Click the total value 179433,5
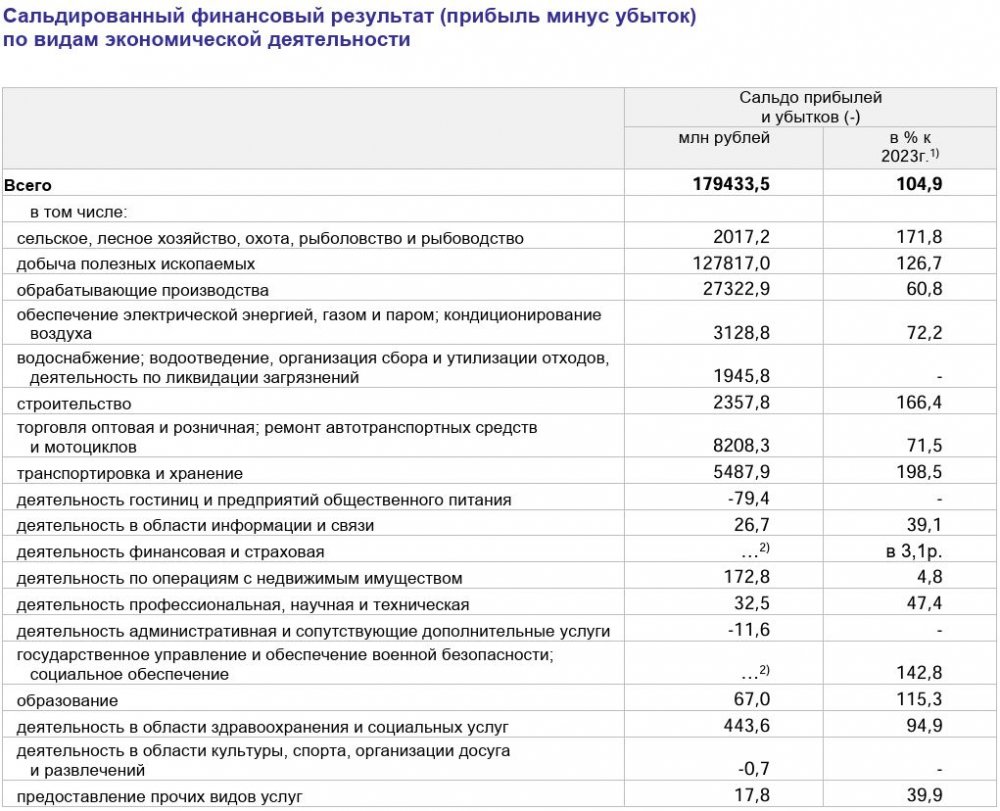The width and height of the screenshot is (1000, 811). click(x=731, y=184)
